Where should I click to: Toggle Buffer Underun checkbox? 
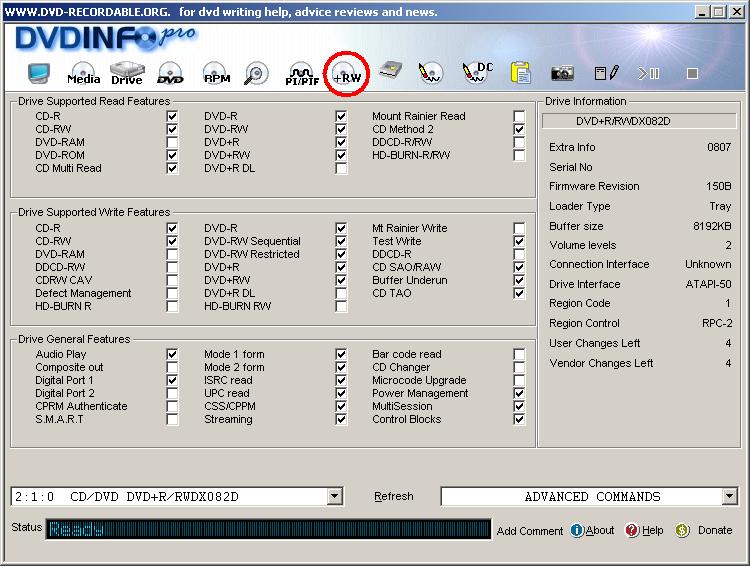[519, 280]
